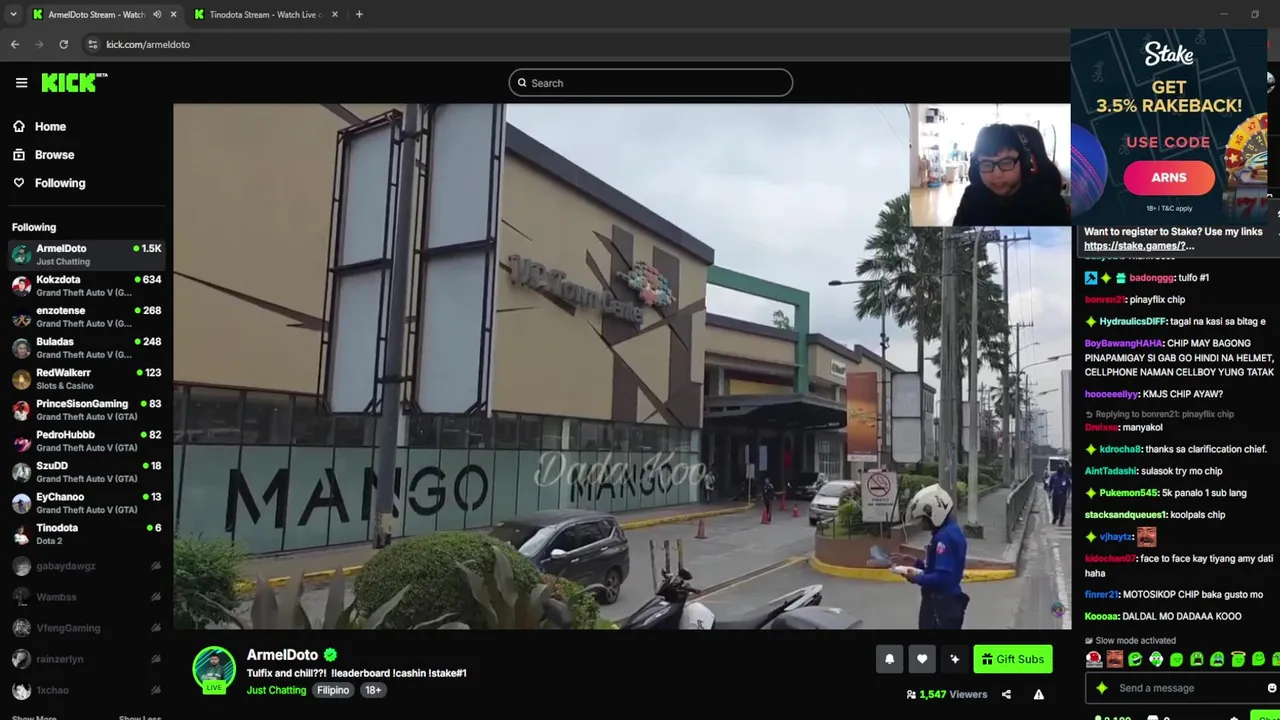Screen dimensions: 1280x720
Task: Open offline Wambss channel
Action: coord(86,597)
